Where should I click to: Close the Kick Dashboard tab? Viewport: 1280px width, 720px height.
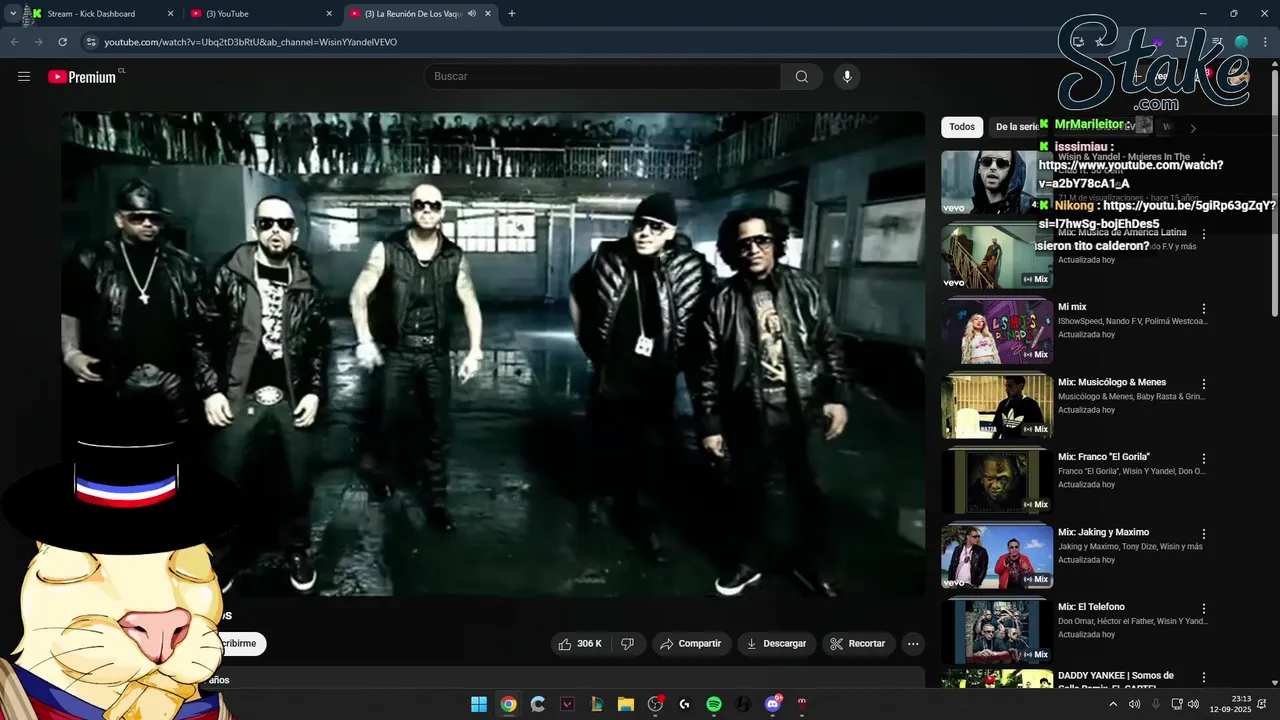tap(170, 14)
